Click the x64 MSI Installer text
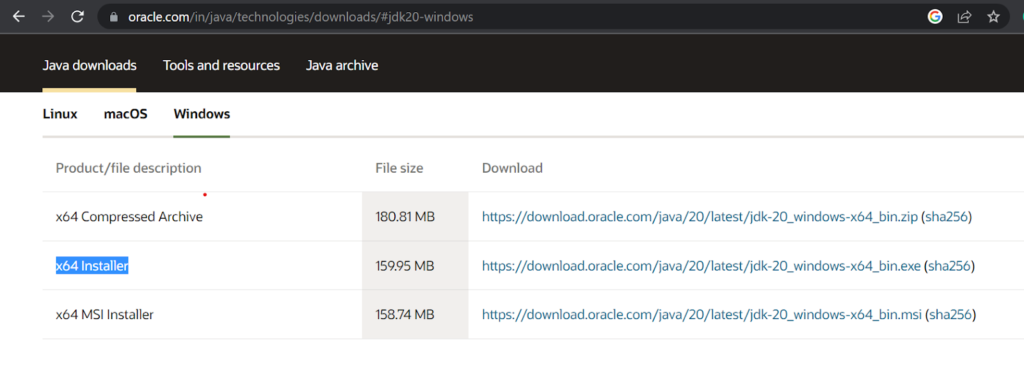Viewport: 1024px width, 369px height. [104, 315]
